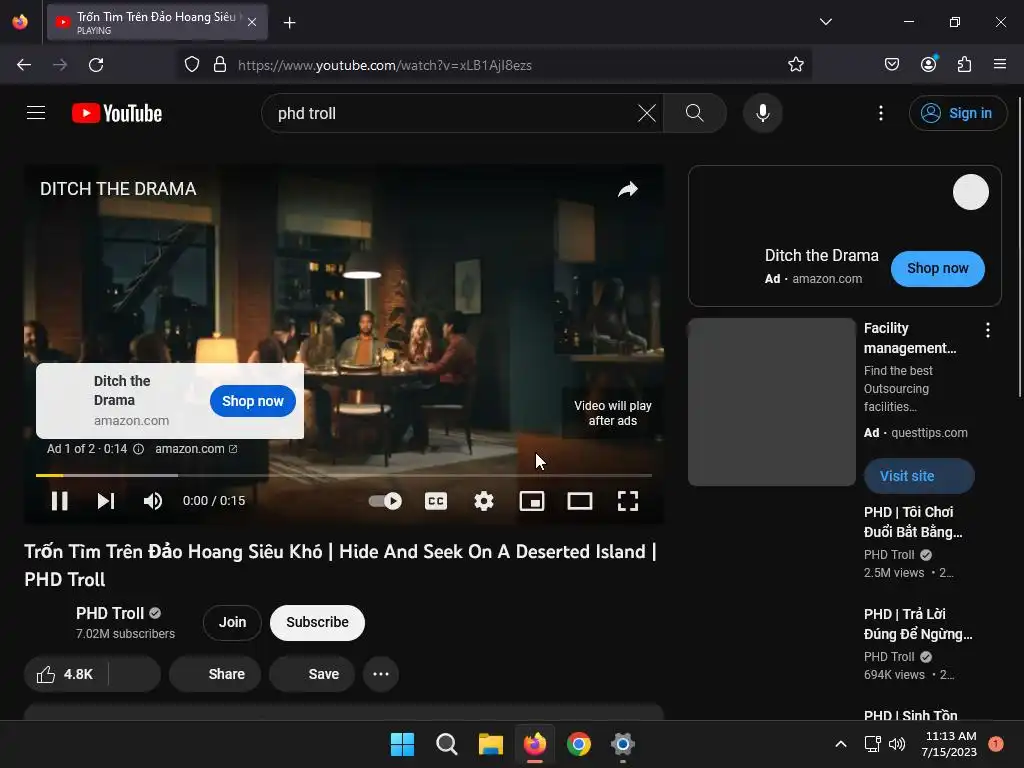Open a new browser tab
The image size is (1024, 768).
(289, 23)
